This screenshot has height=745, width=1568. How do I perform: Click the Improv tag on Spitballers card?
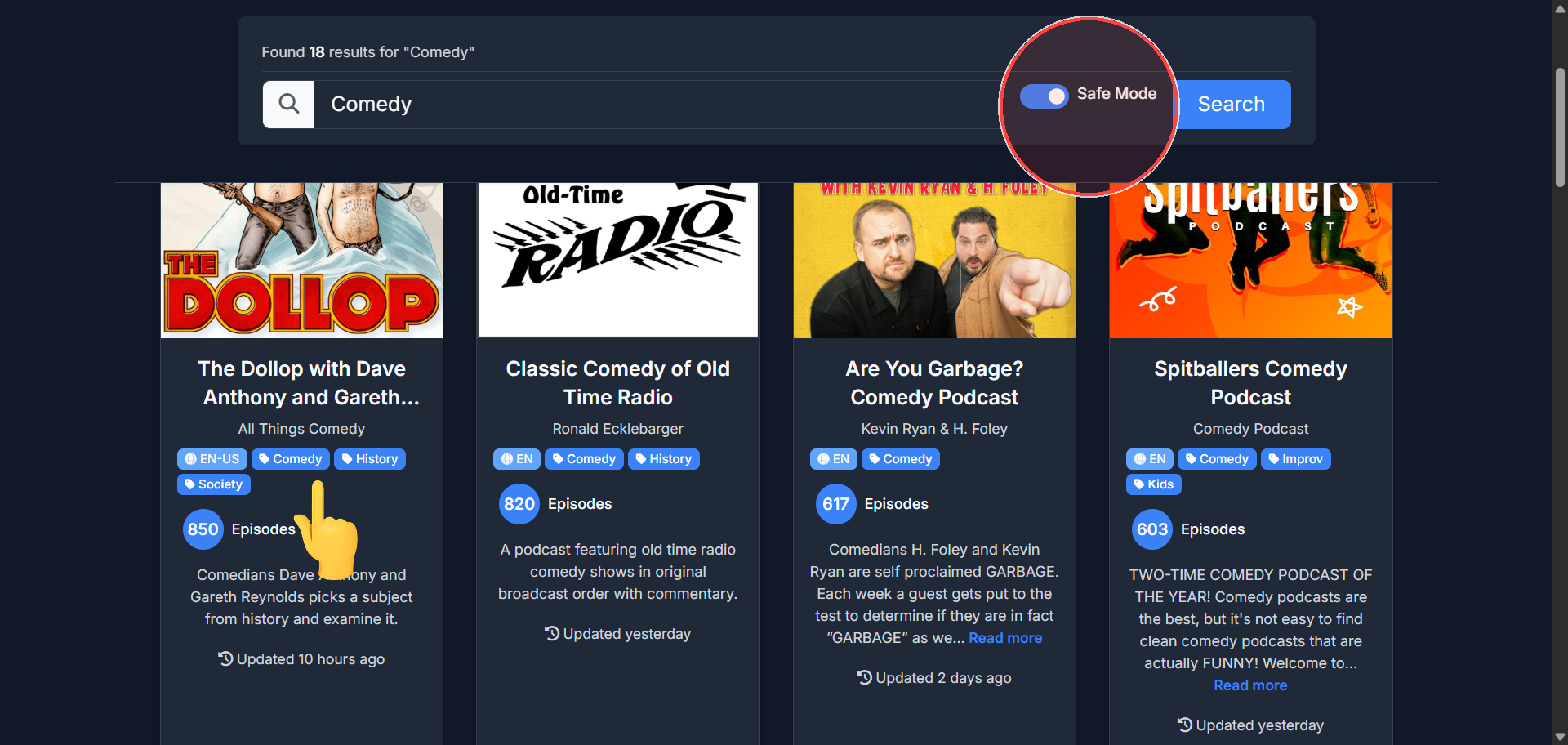click(x=1295, y=459)
